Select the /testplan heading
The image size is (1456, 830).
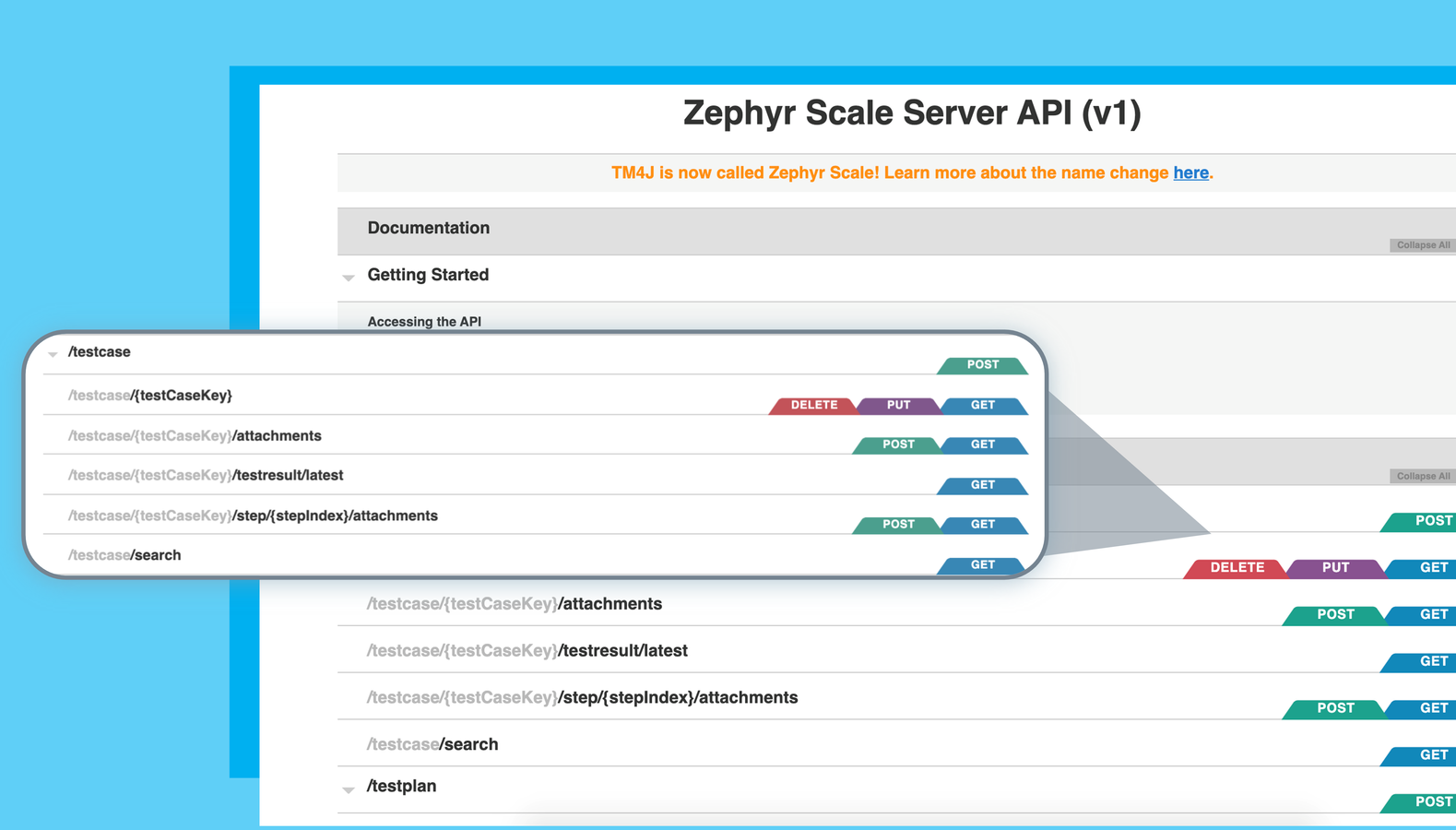[x=402, y=787]
